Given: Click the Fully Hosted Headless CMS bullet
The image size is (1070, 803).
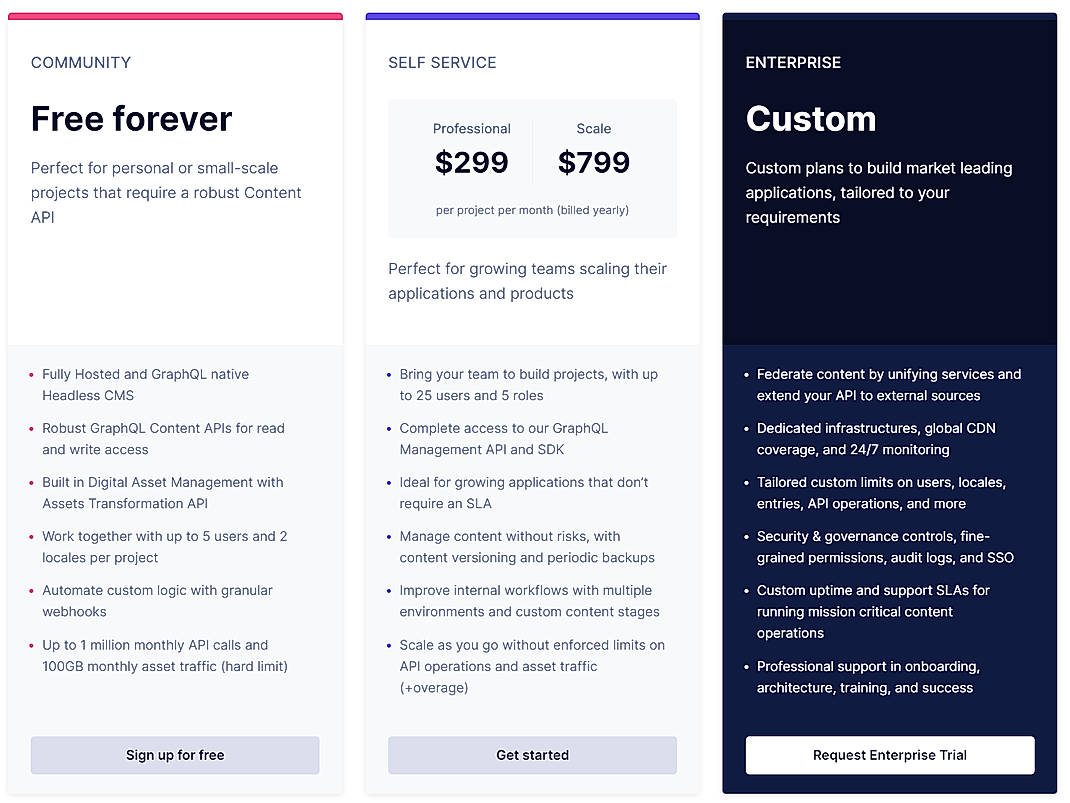Looking at the screenshot, I should click(x=145, y=384).
